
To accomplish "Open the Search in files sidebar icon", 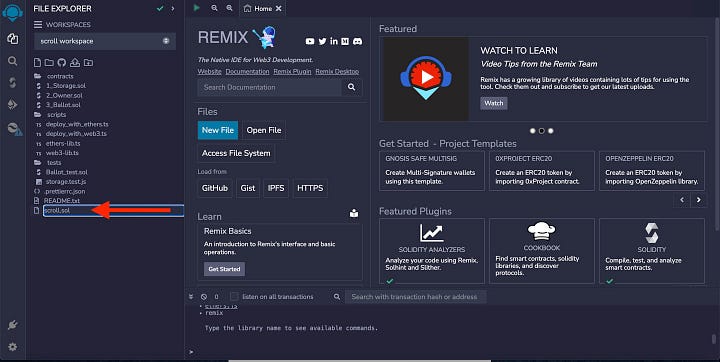I will coord(13,61).
